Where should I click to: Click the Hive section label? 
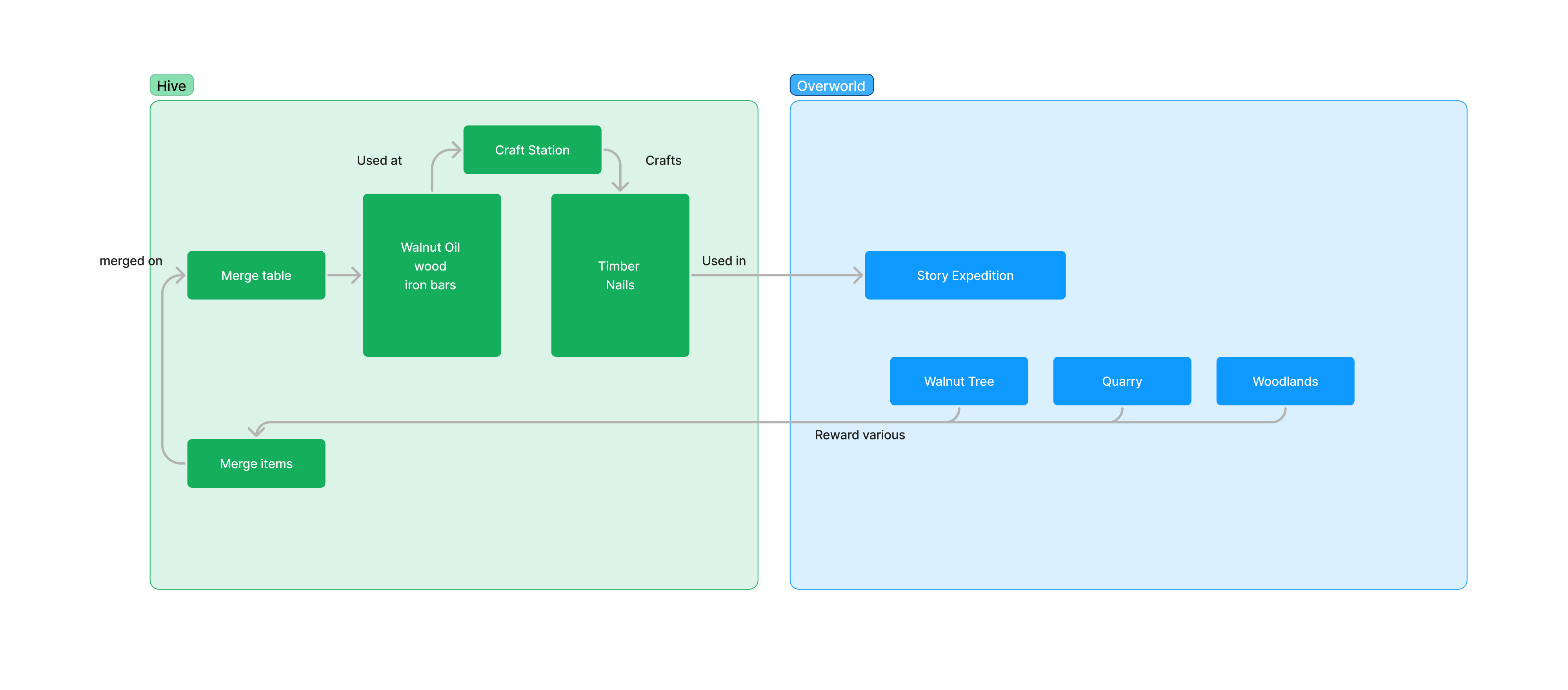click(172, 85)
